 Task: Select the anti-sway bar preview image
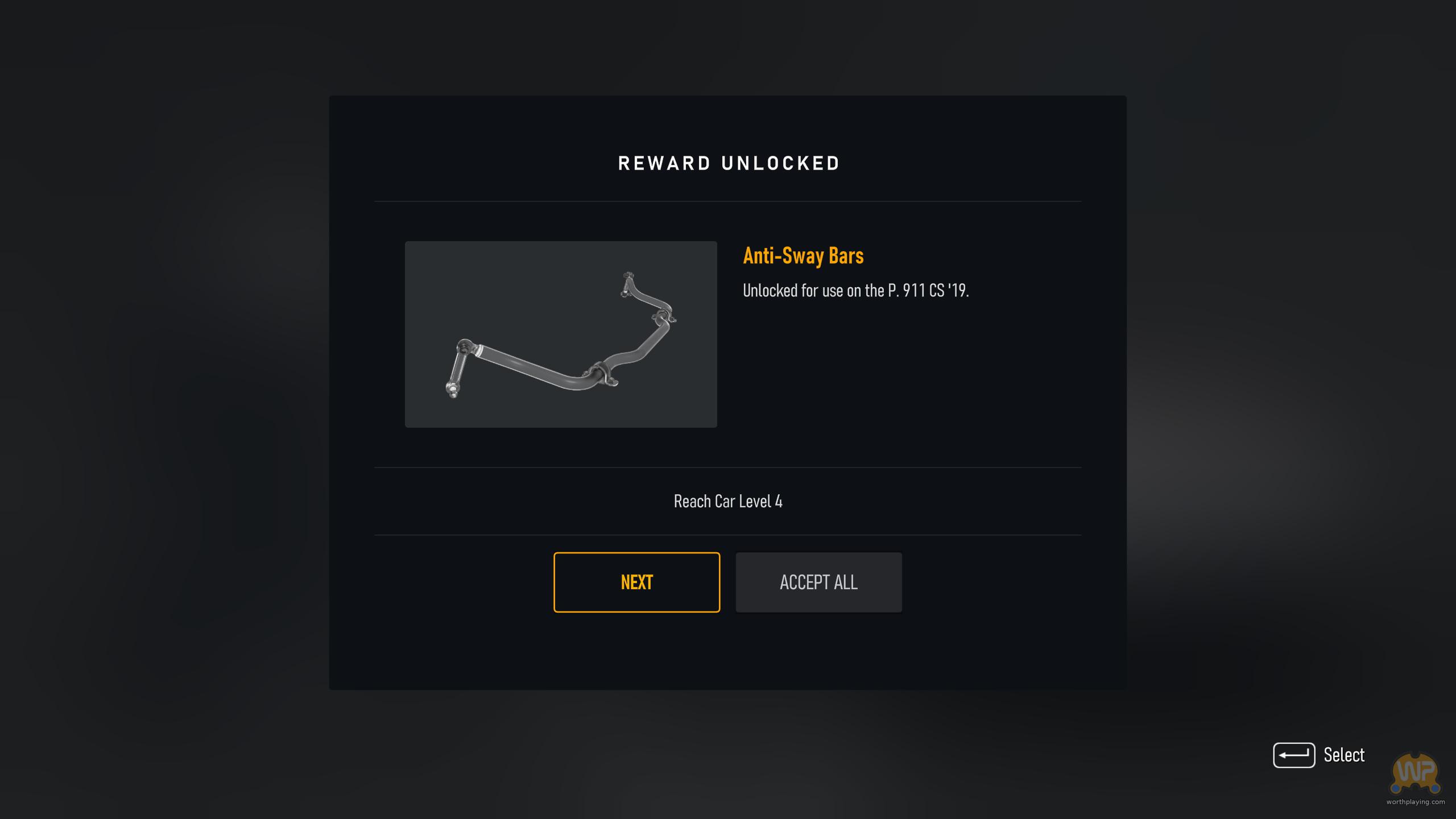(561, 334)
